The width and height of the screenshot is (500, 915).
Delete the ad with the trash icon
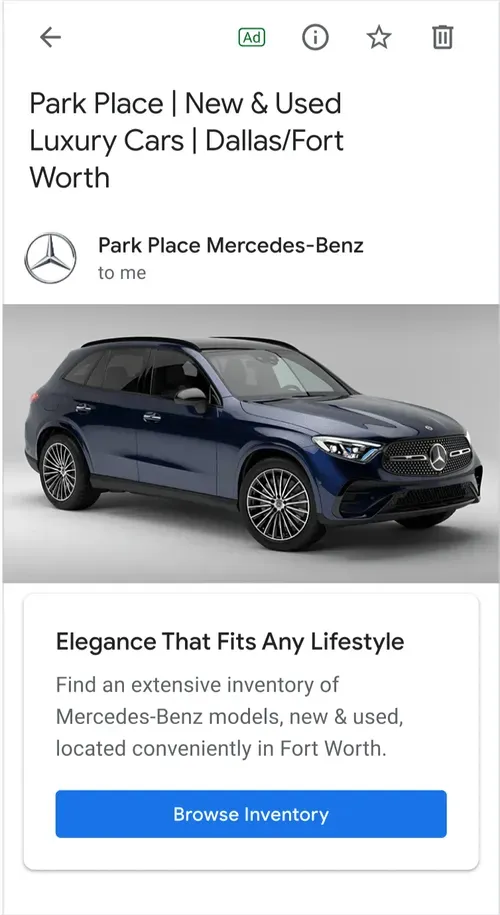442,38
